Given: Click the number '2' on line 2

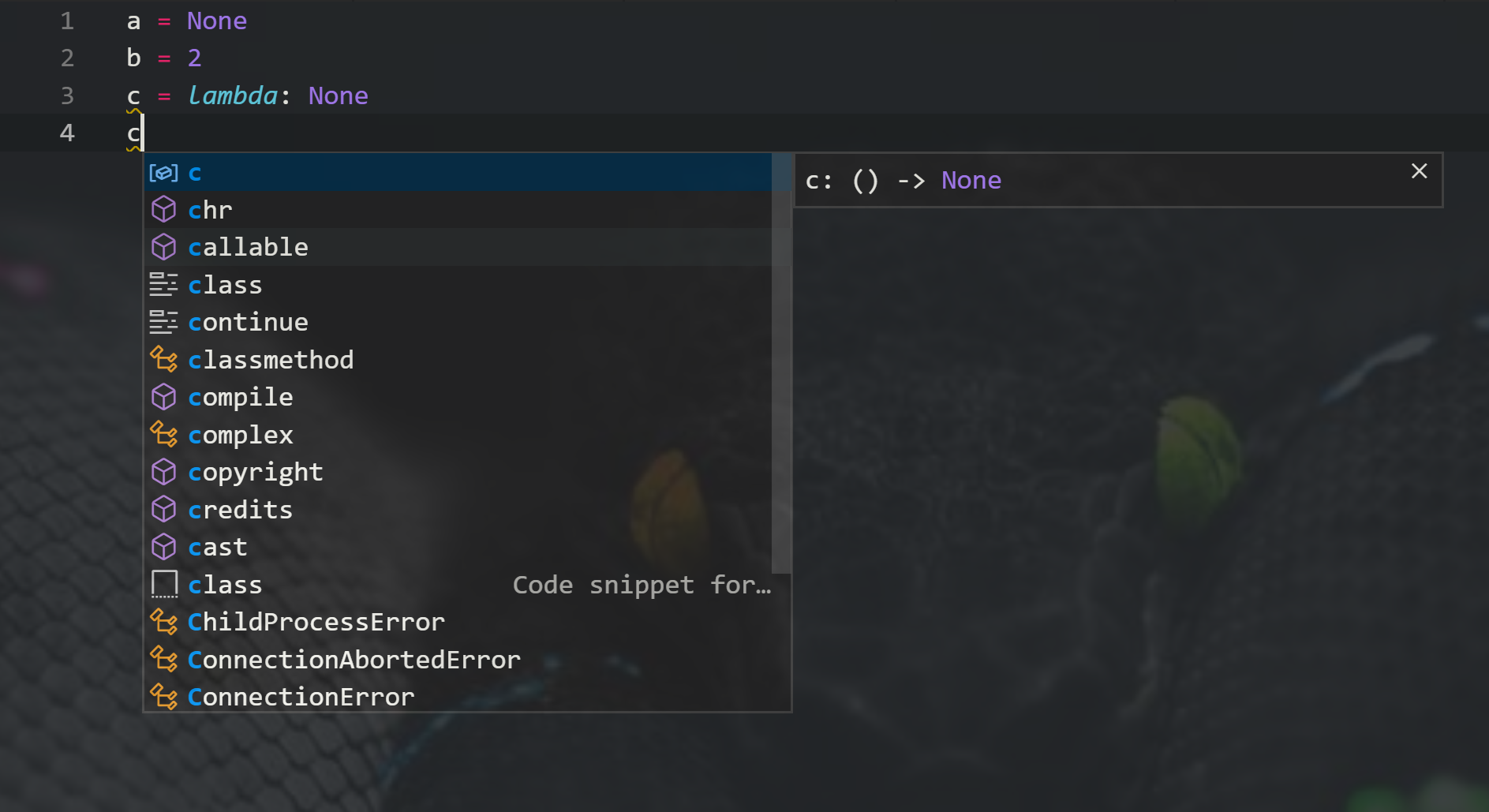Looking at the screenshot, I should 195,58.
